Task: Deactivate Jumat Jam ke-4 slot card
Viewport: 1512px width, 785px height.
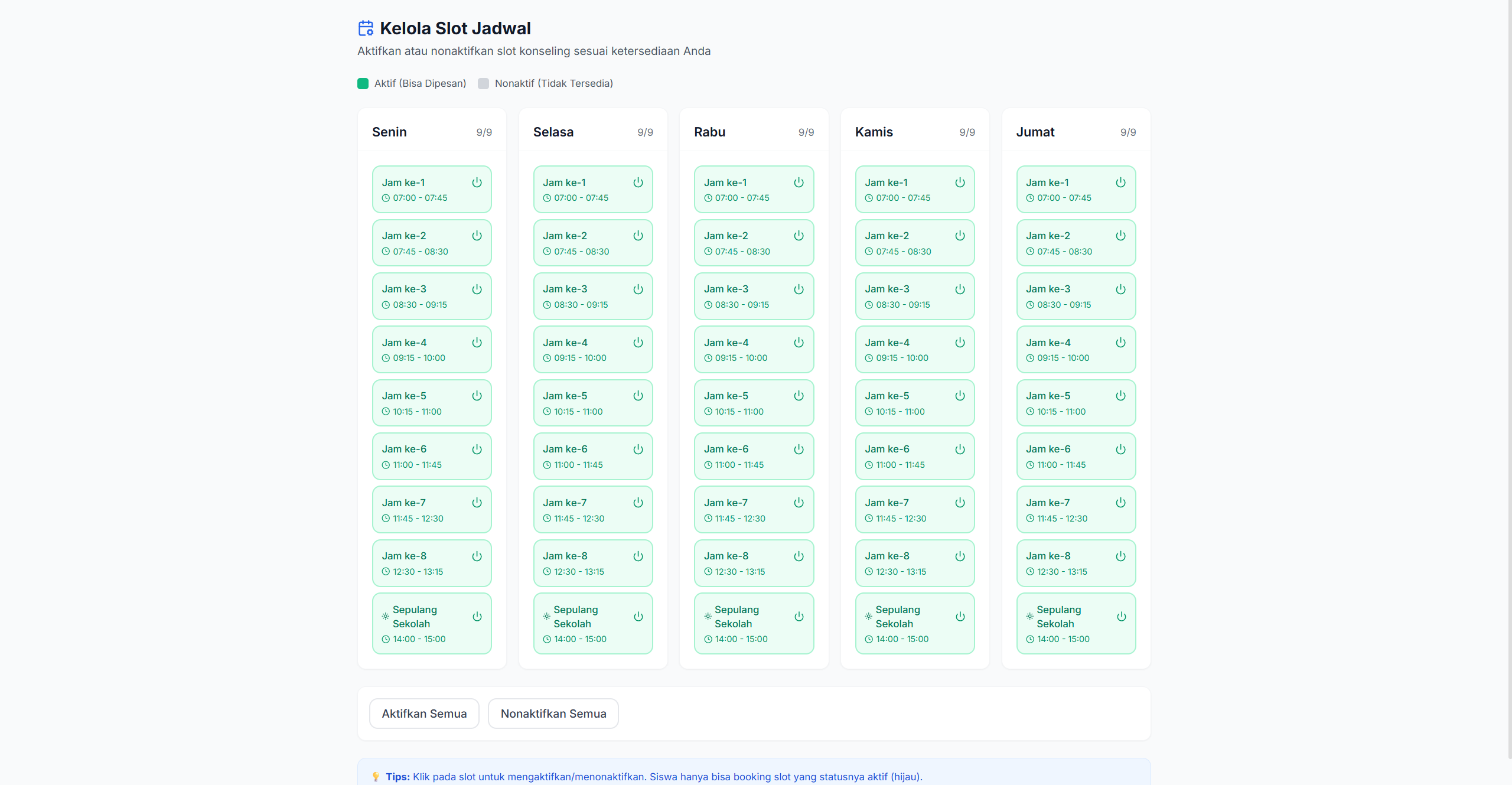Action: click(1076, 350)
